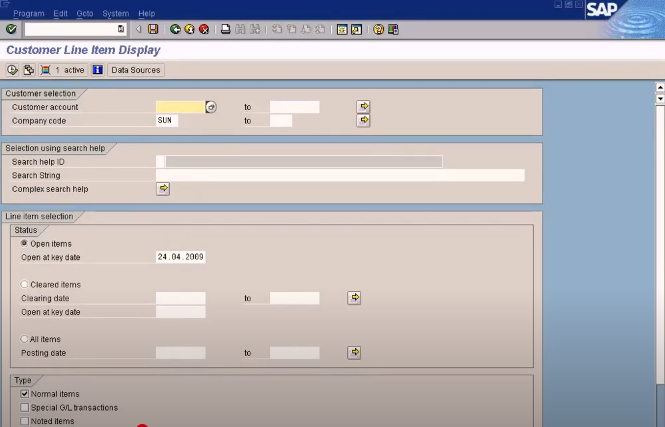Select the All items radio button
The height and width of the screenshot is (427, 665).
pyautogui.click(x=24, y=339)
